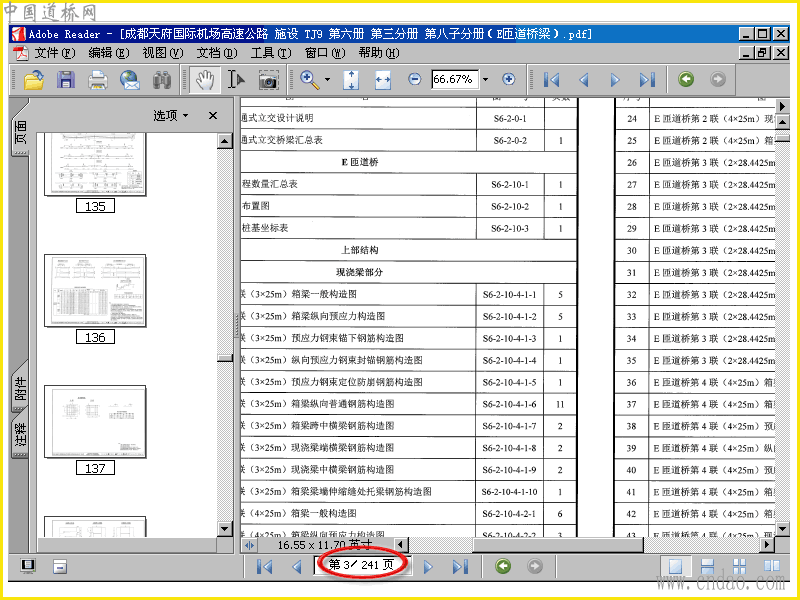The image size is (800, 600).
Task: Open the zoom tool options arrow
Action: point(328,80)
